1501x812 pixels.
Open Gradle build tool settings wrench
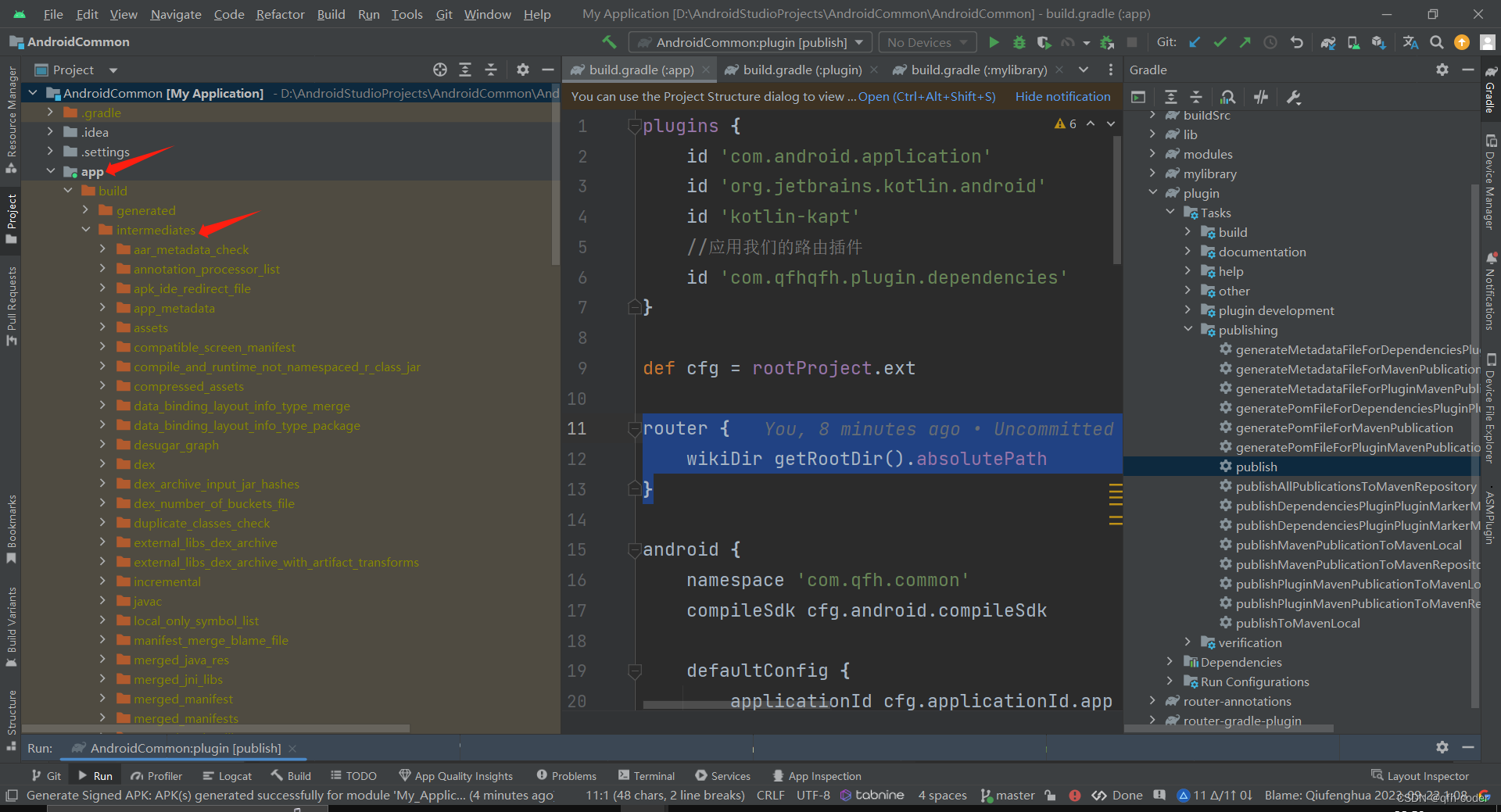coord(1293,97)
